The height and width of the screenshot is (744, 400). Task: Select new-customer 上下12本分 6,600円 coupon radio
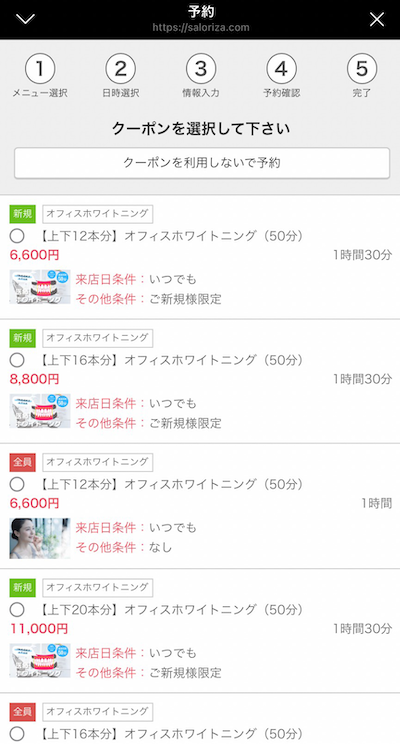(17, 236)
